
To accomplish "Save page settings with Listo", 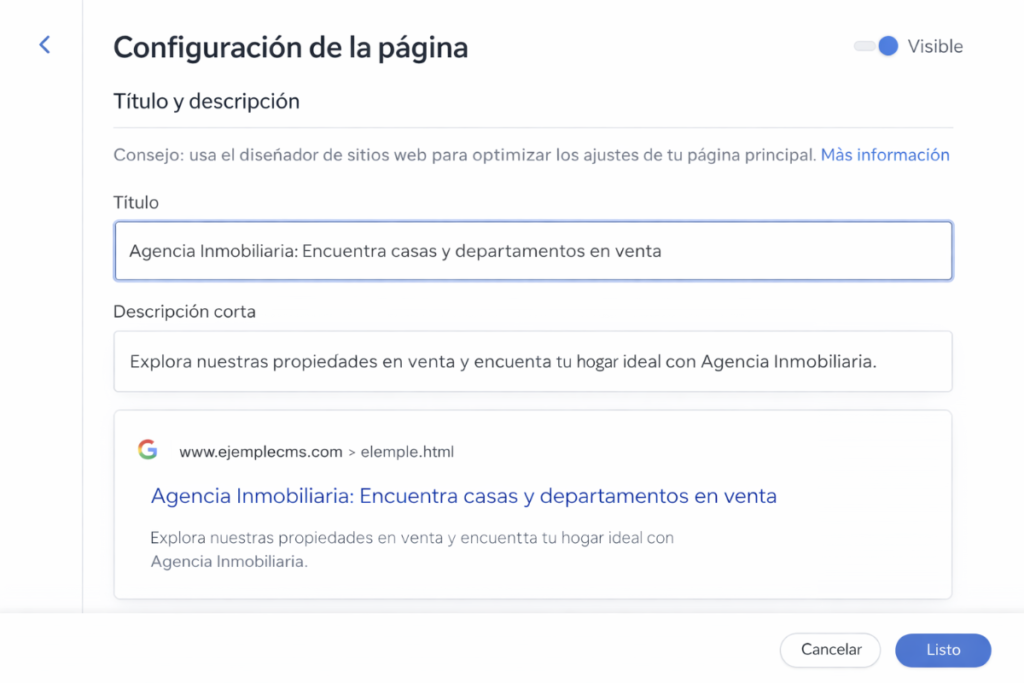I will tap(942, 650).
